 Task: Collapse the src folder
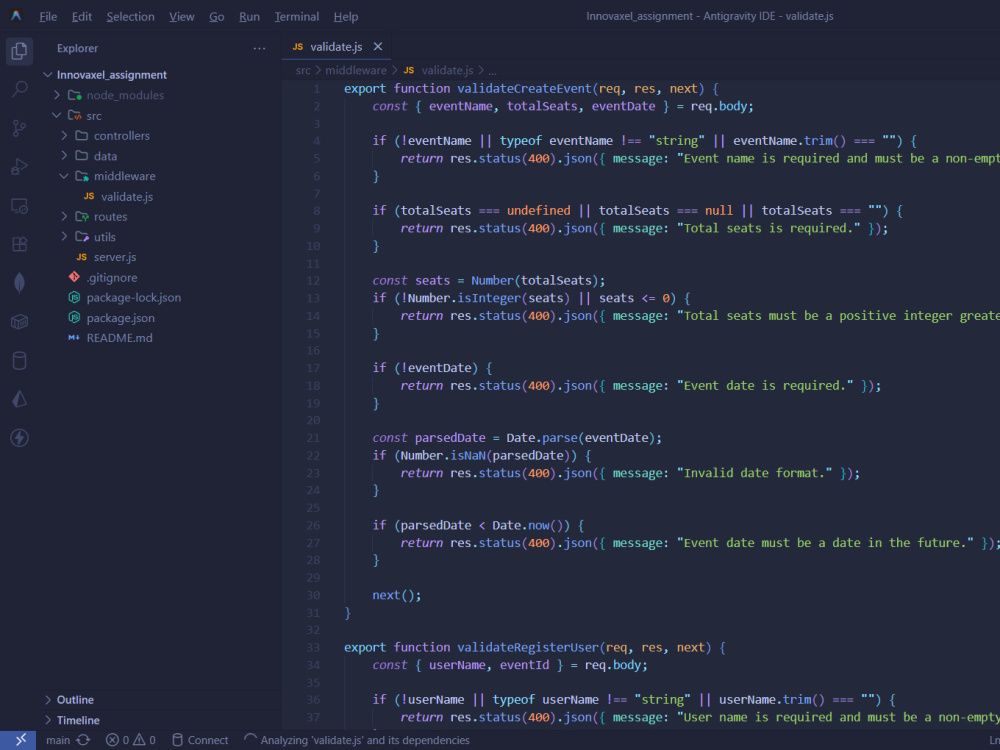point(57,115)
